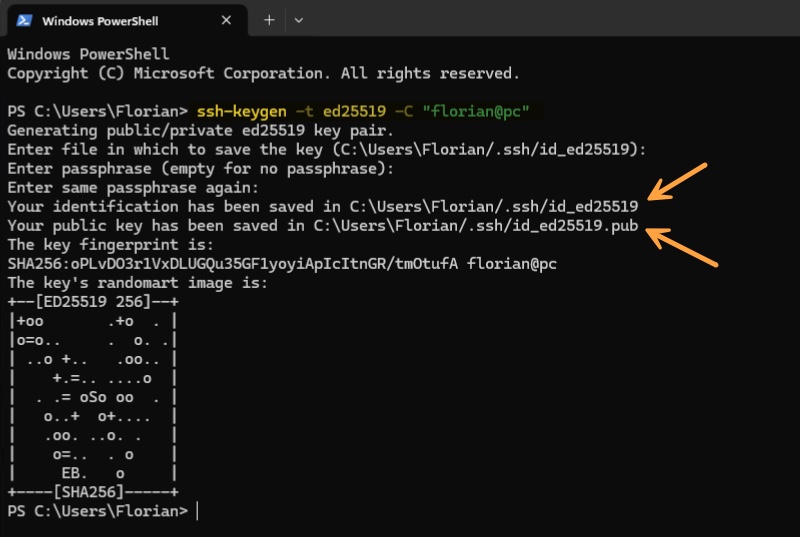Click the SHA256 fingerprint string
The width and height of the screenshot is (800, 537).
(x=233, y=264)
